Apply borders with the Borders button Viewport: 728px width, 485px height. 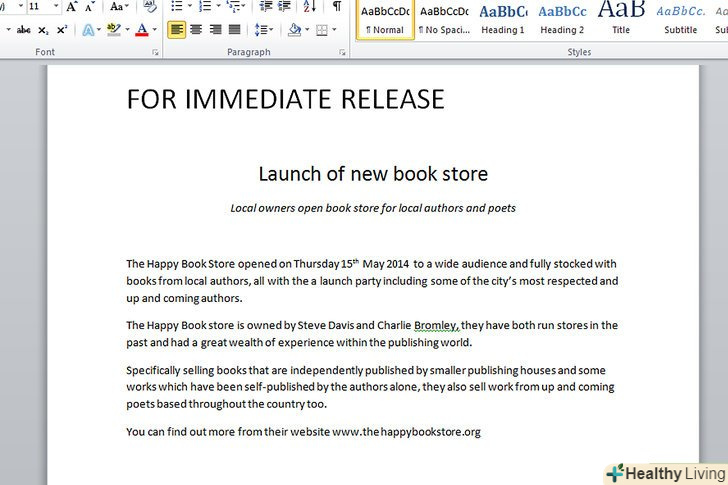pyautogui.click(x=321, y=30)
